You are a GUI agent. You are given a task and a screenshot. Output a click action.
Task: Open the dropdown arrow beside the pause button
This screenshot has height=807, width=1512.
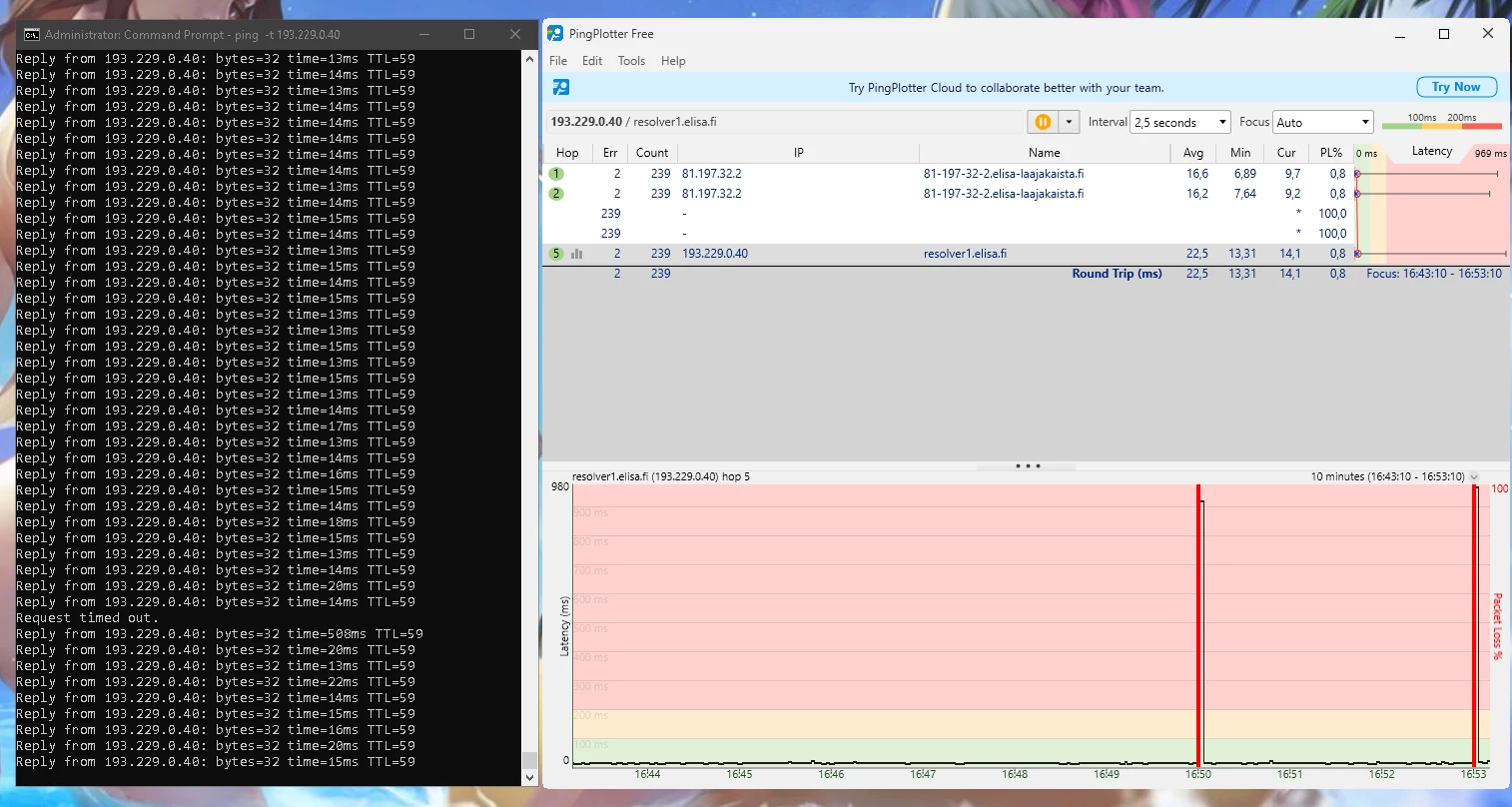[1070, 122]
